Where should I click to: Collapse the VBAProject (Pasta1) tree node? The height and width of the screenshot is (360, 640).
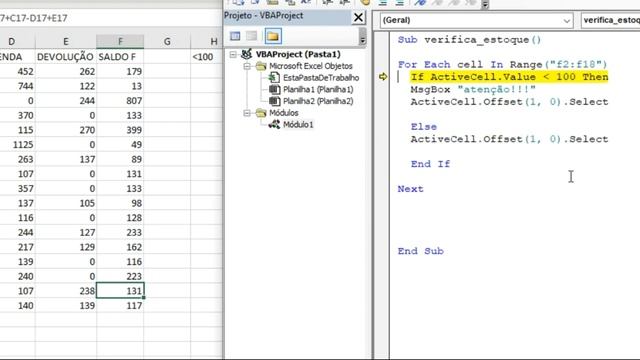pyautogui.click(x=233, y=54)
